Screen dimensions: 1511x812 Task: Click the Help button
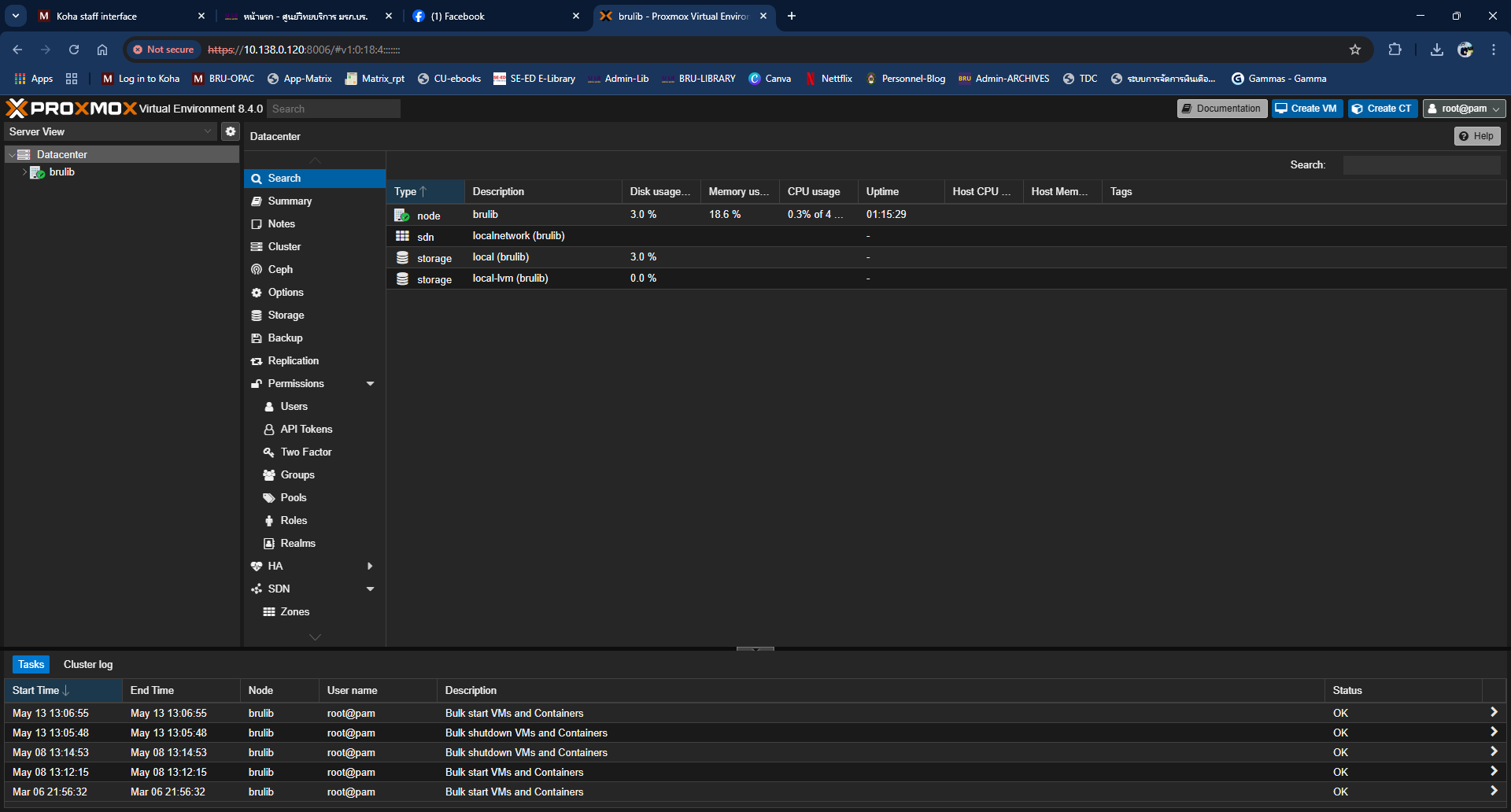pos(1476,136)
